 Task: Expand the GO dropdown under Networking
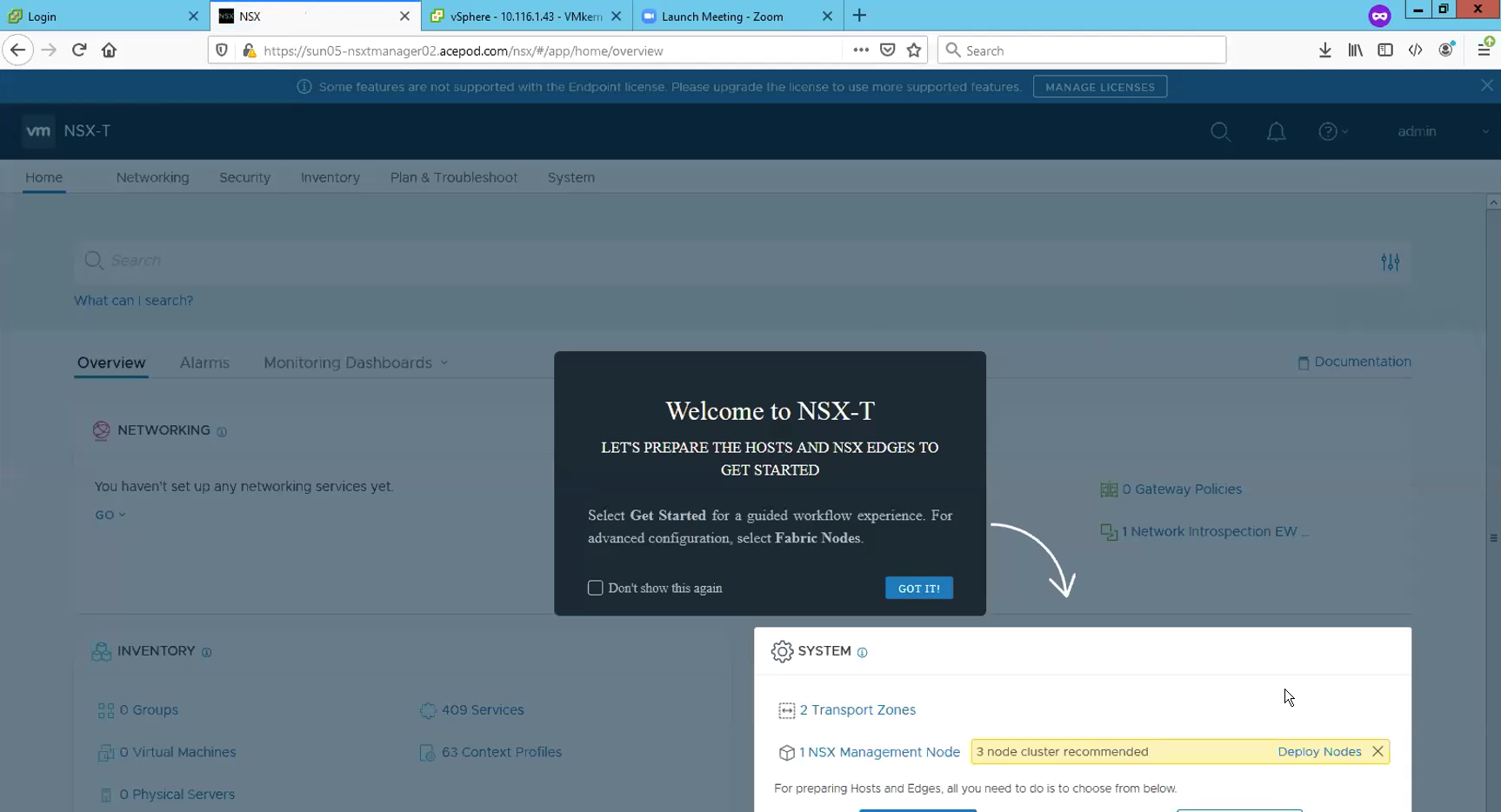pyautogui.click(x=110, y=515)
